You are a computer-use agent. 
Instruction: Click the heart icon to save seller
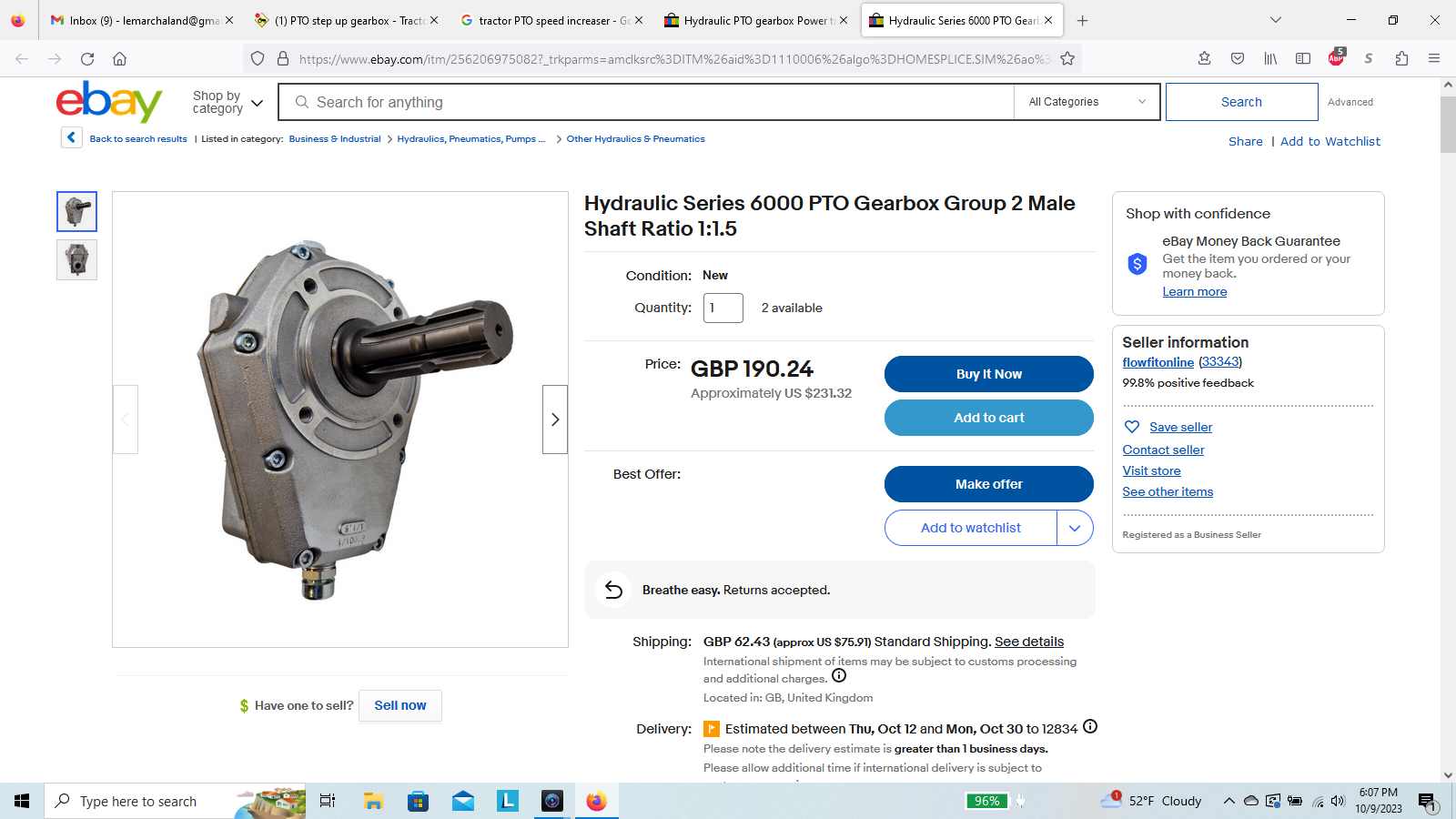point(1132,427)
